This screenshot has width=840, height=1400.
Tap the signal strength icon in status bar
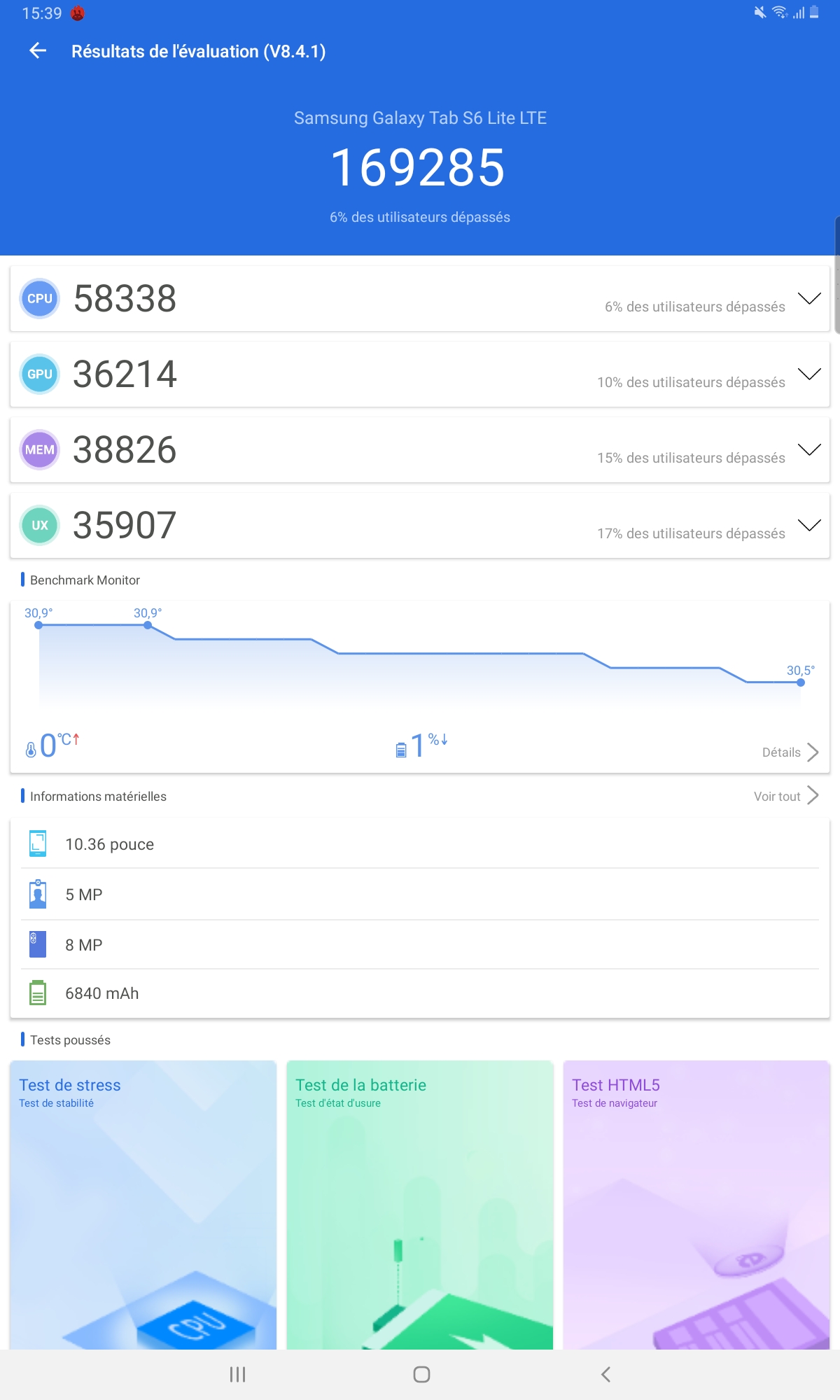point(799,13)
